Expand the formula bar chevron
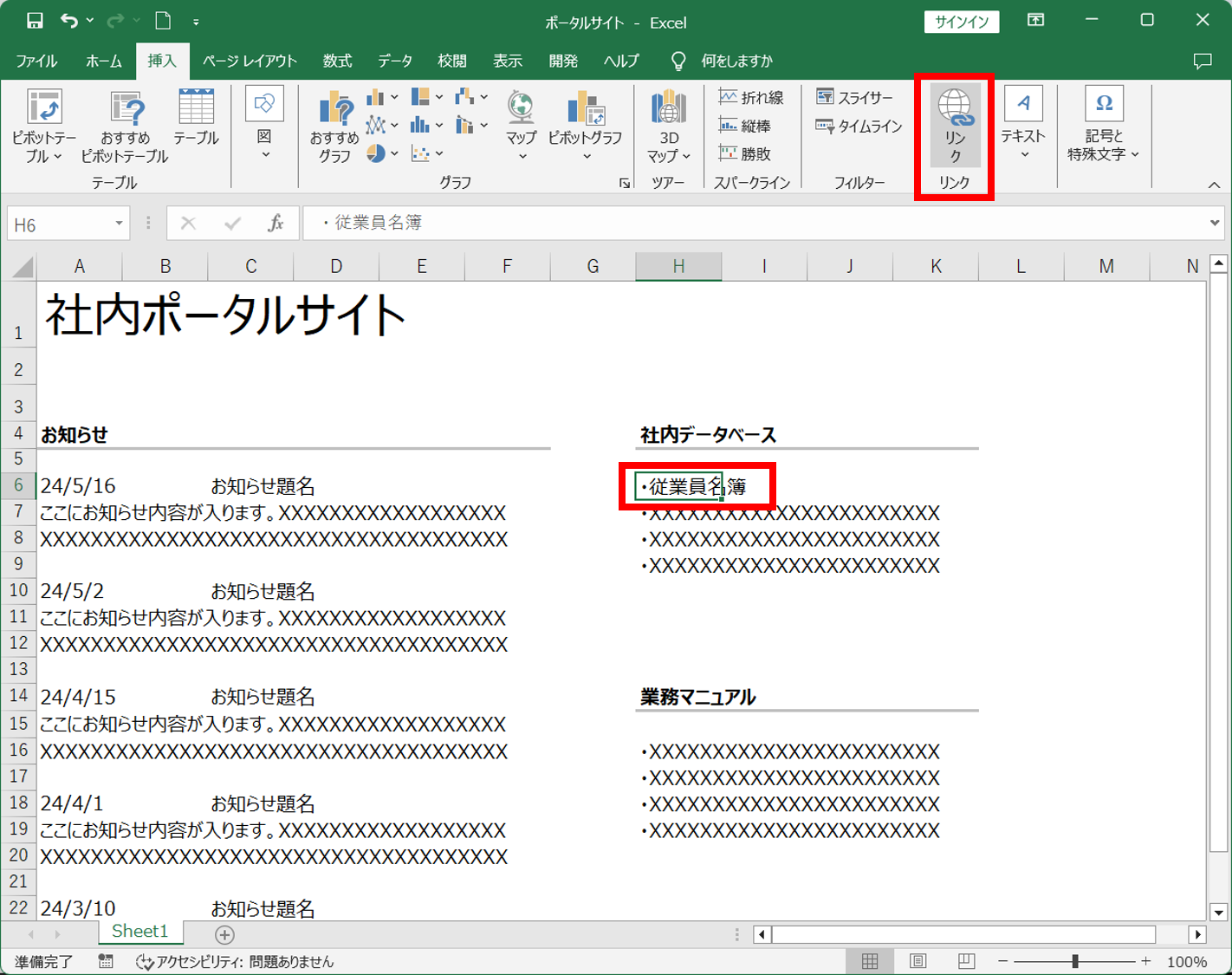The image size is (1232, 975). [1214, 224]
